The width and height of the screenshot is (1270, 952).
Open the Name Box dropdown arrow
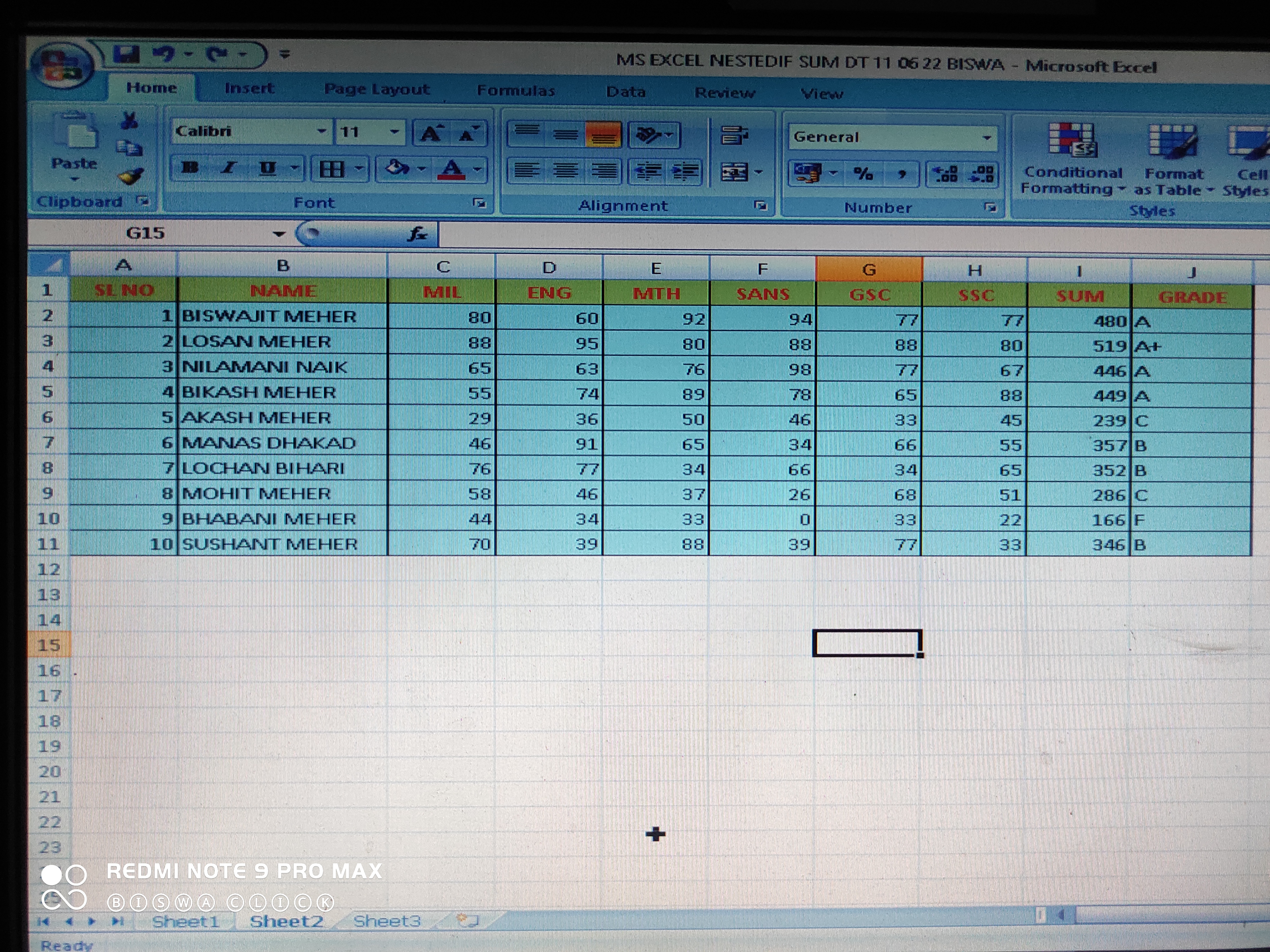[x=279, y=234]
